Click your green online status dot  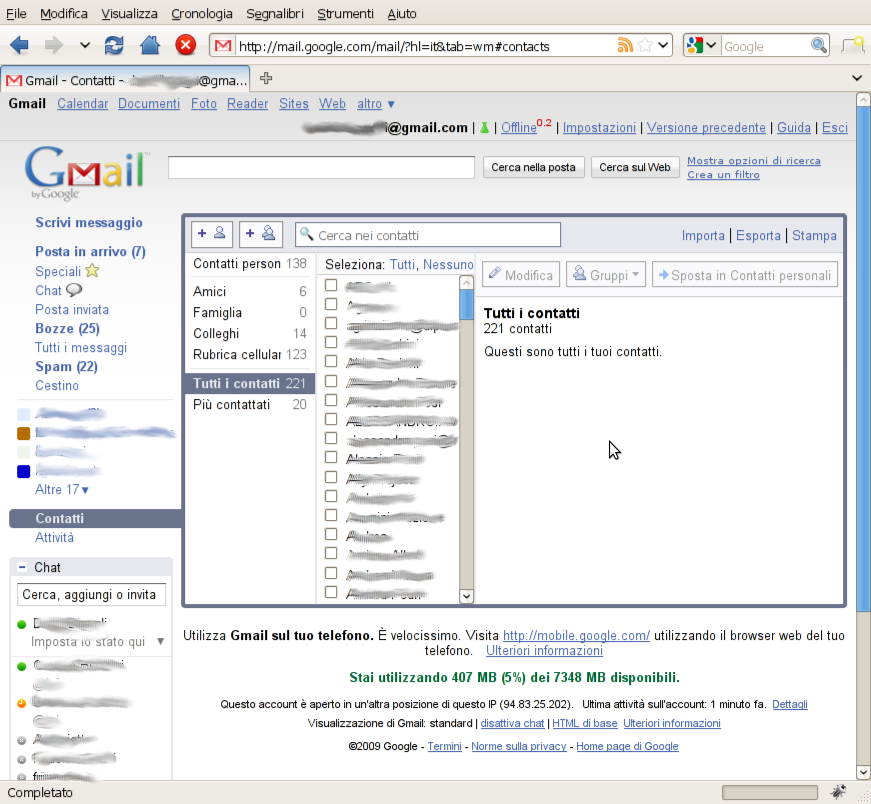22,624
